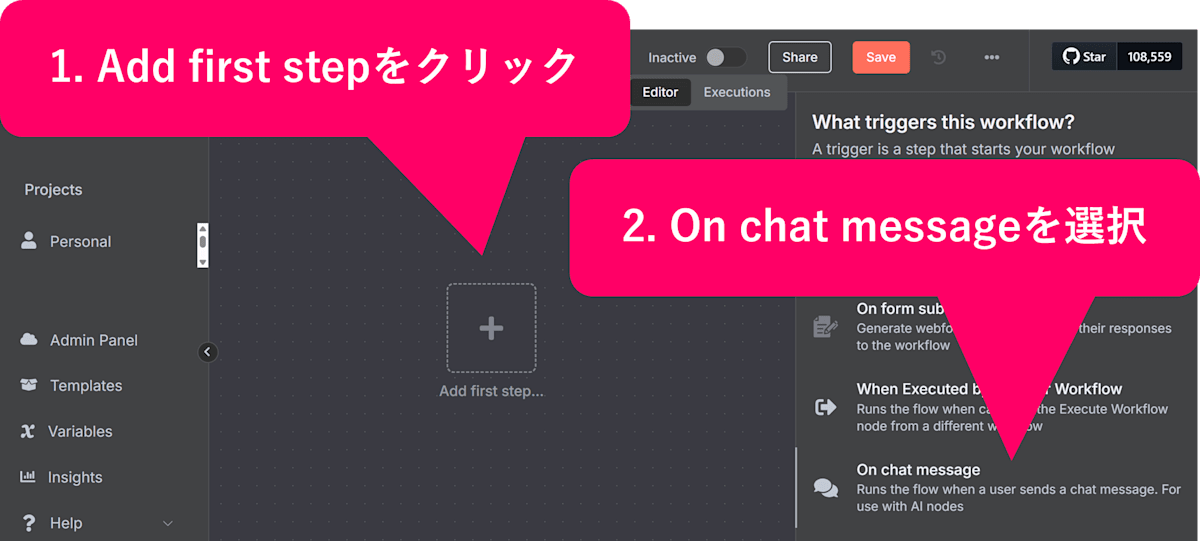Switch to the Editor tab
This screenshot has width=1200, height=541.
[x=660, y=92]
